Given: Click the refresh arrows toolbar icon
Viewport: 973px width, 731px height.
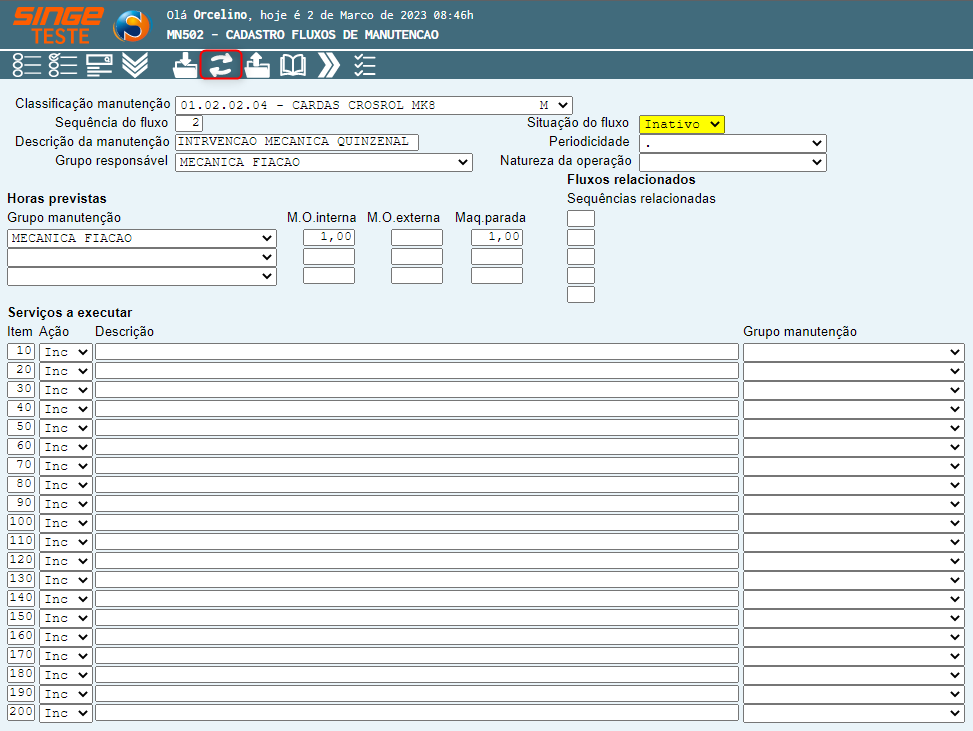Looking at the screenshot, I should point(220,65).
